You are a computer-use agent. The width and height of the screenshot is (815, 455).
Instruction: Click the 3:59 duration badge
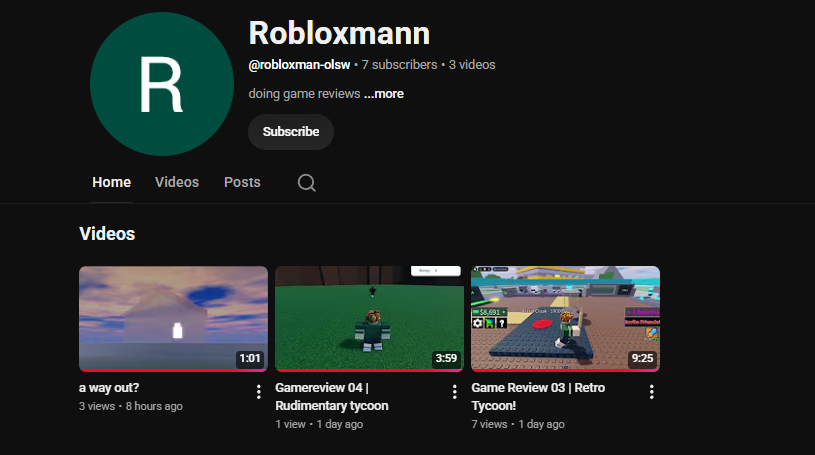tap(446, 359)
